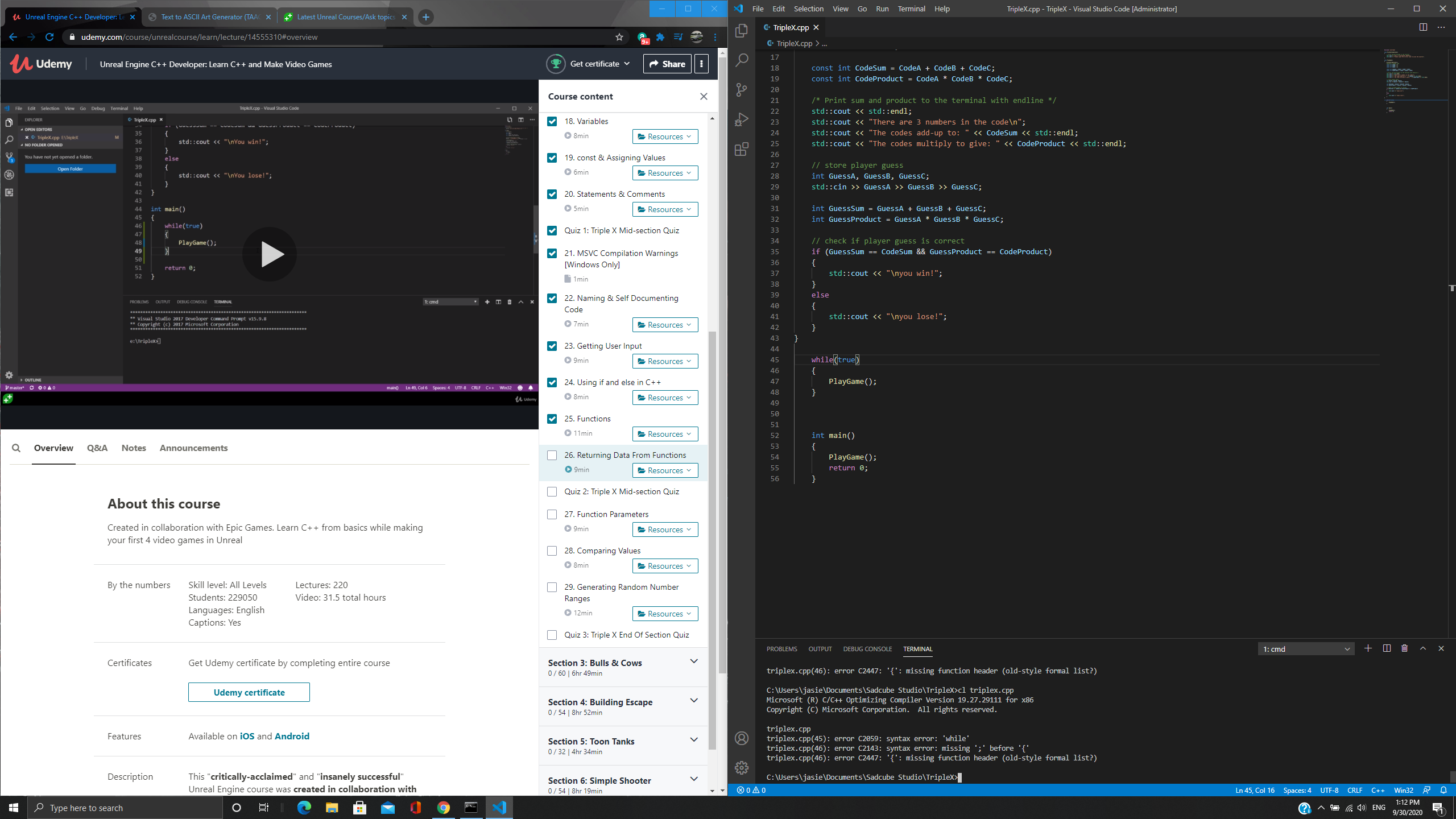Screen dimensions: 1456x819
Task: Follow the Android link
Action: tap(292, 736)
